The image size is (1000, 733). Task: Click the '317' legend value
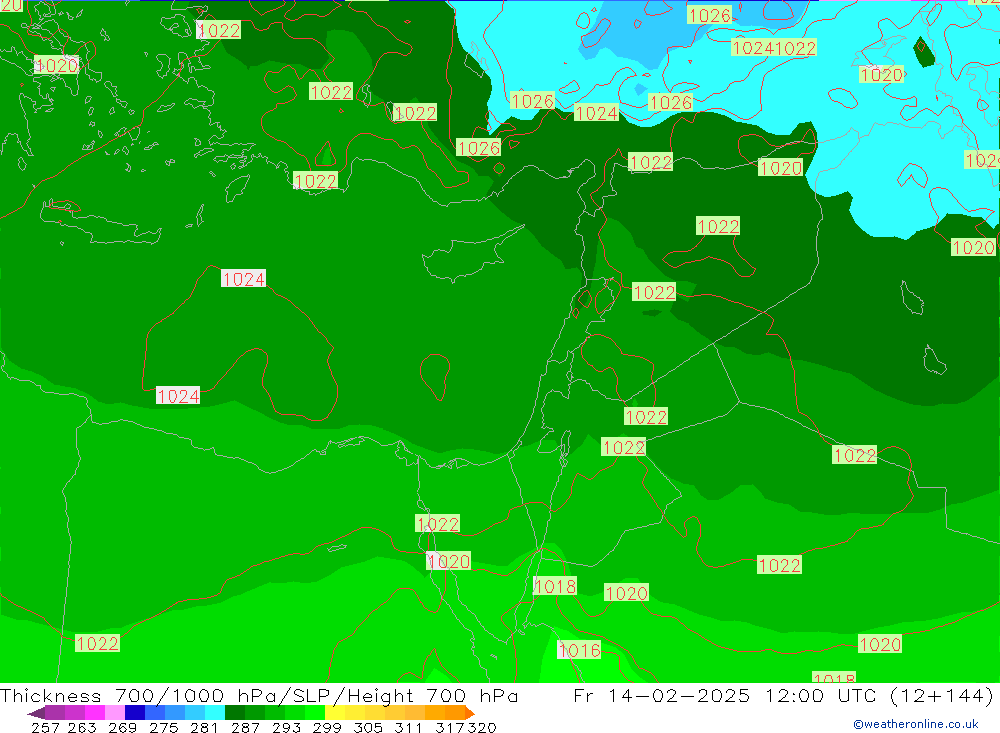click(450, 727)
